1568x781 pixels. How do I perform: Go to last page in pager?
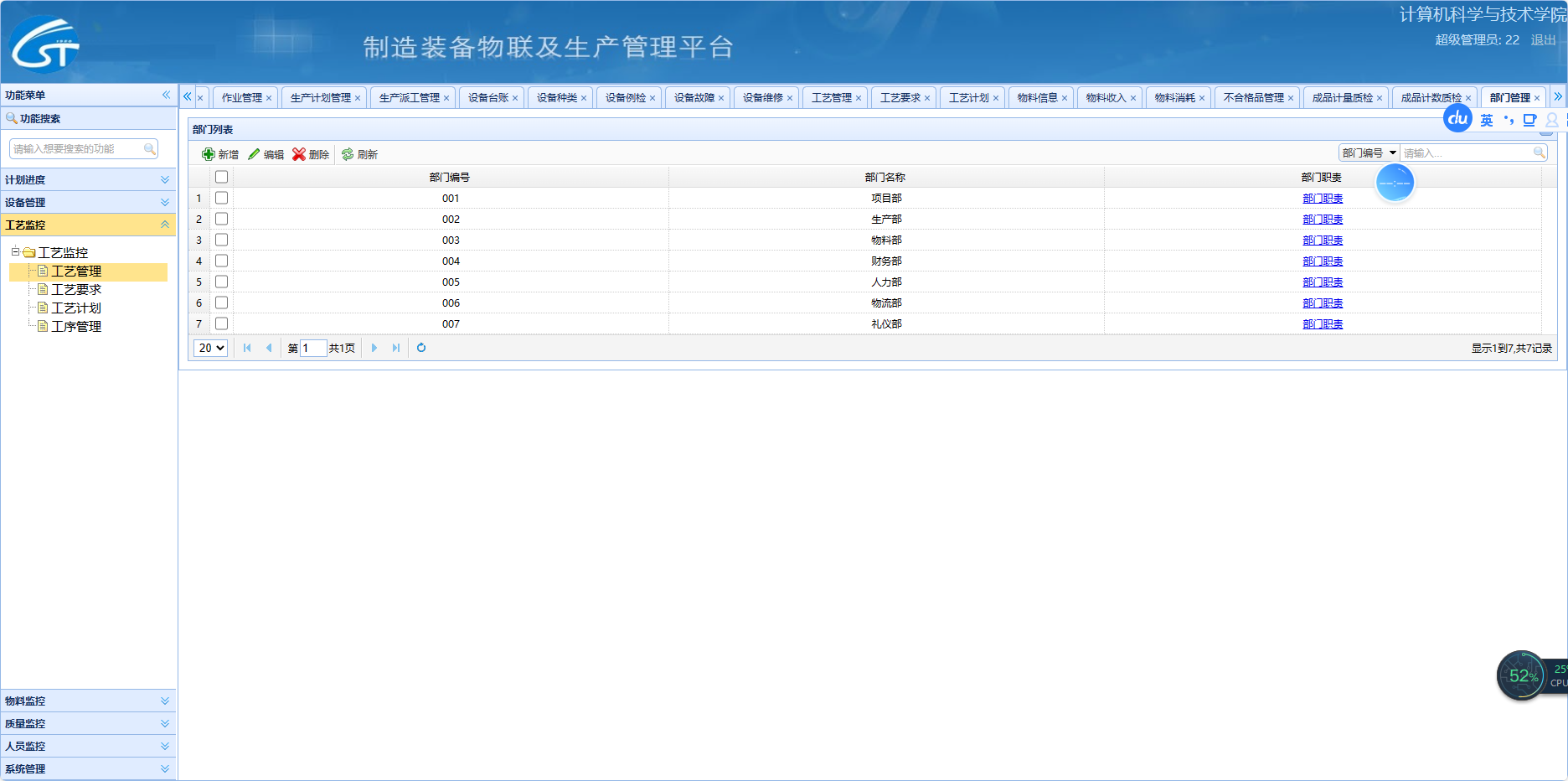[396, 348]
